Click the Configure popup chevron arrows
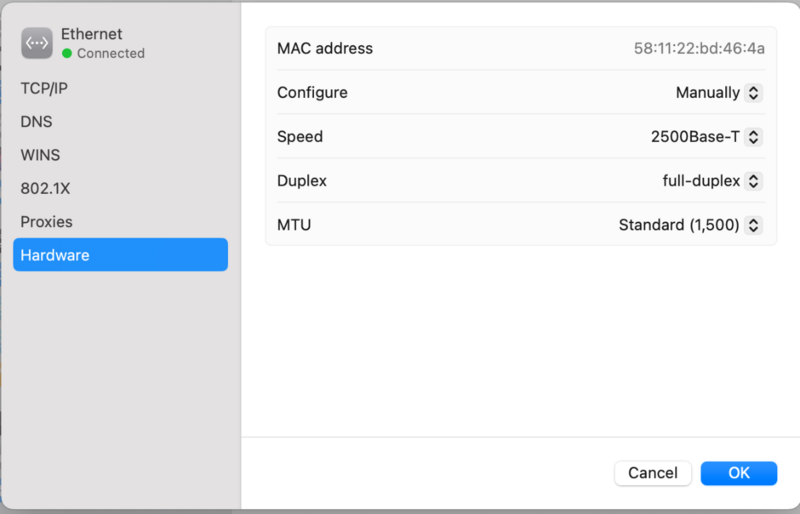 click(x=754, y=93)
